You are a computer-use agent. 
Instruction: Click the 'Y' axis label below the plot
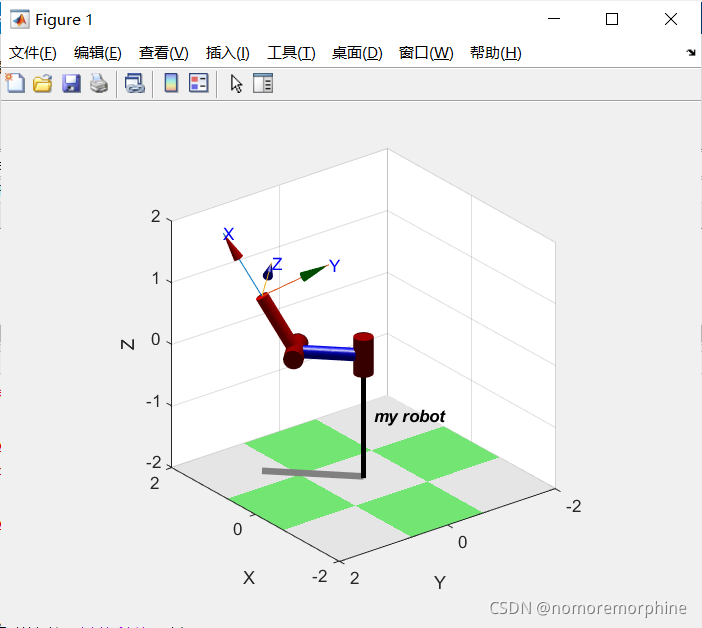coord(440,583)
